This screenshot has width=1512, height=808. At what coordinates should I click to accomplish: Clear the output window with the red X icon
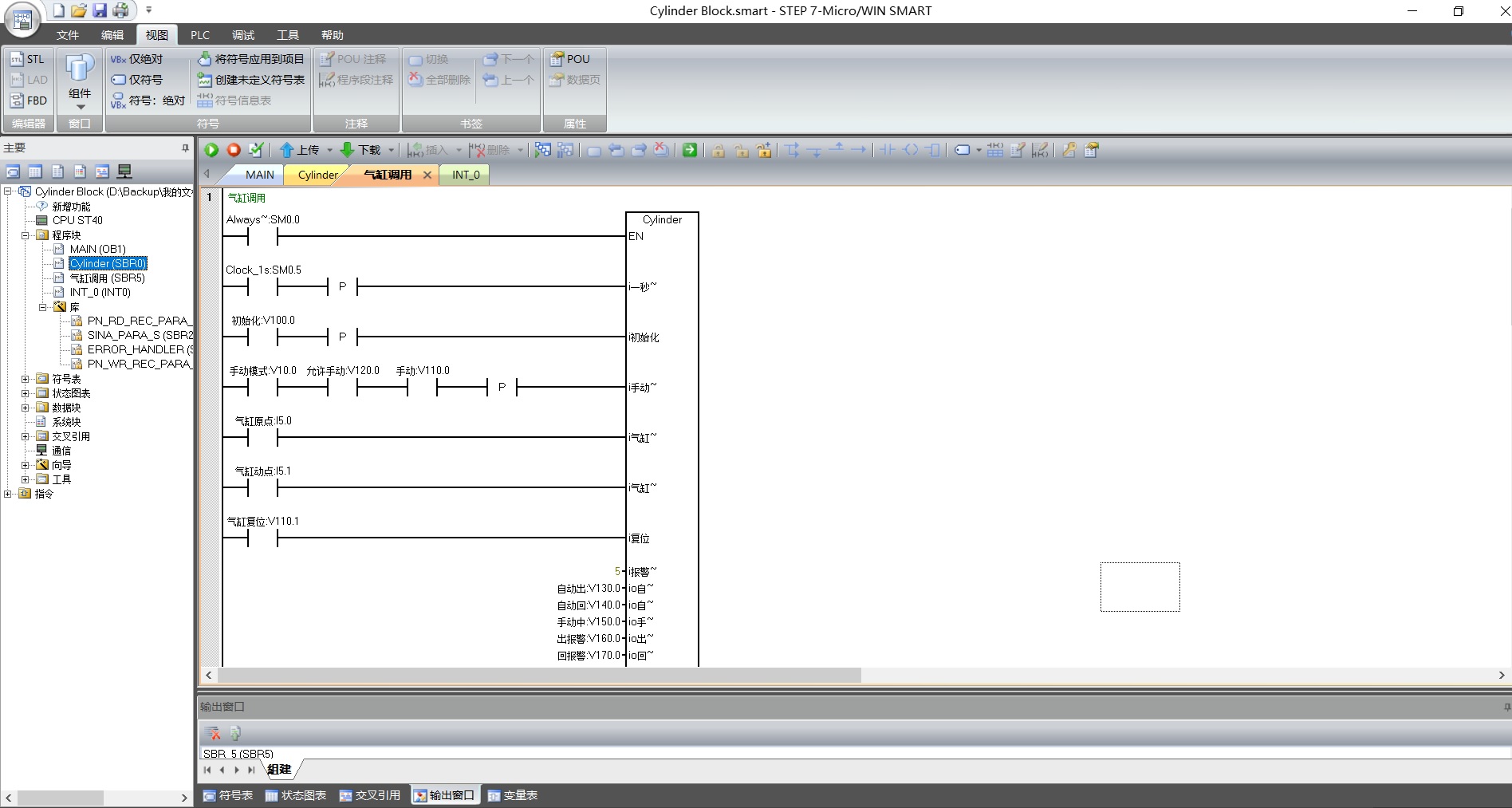tap(213, 733)
